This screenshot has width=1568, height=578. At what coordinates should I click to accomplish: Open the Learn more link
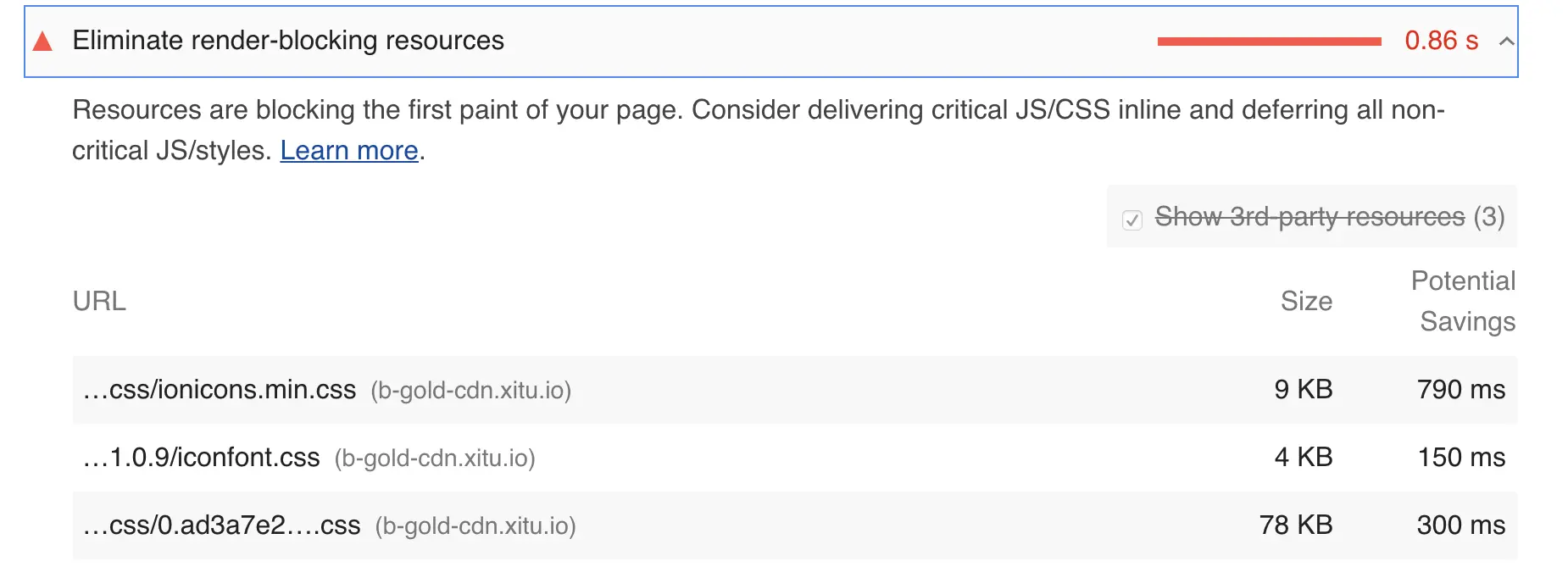pos(349,150)
